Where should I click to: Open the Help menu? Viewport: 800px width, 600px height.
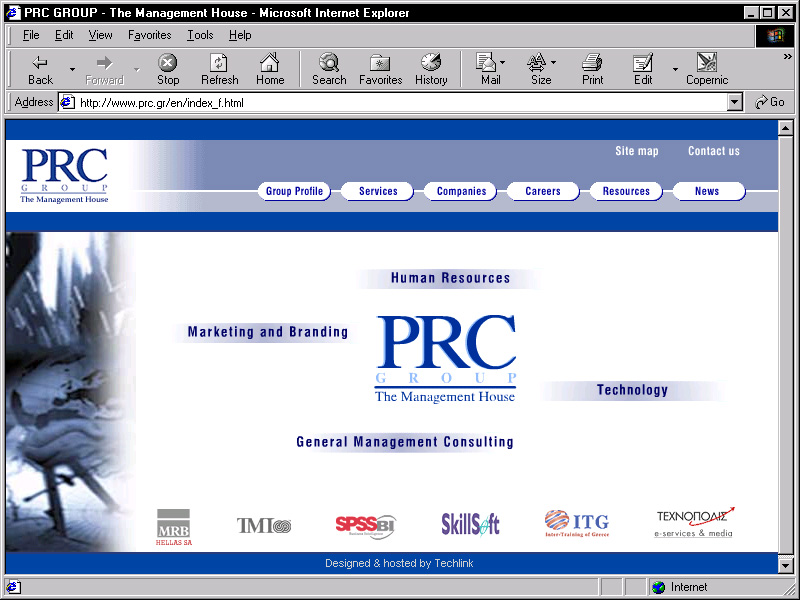point(240,35)
